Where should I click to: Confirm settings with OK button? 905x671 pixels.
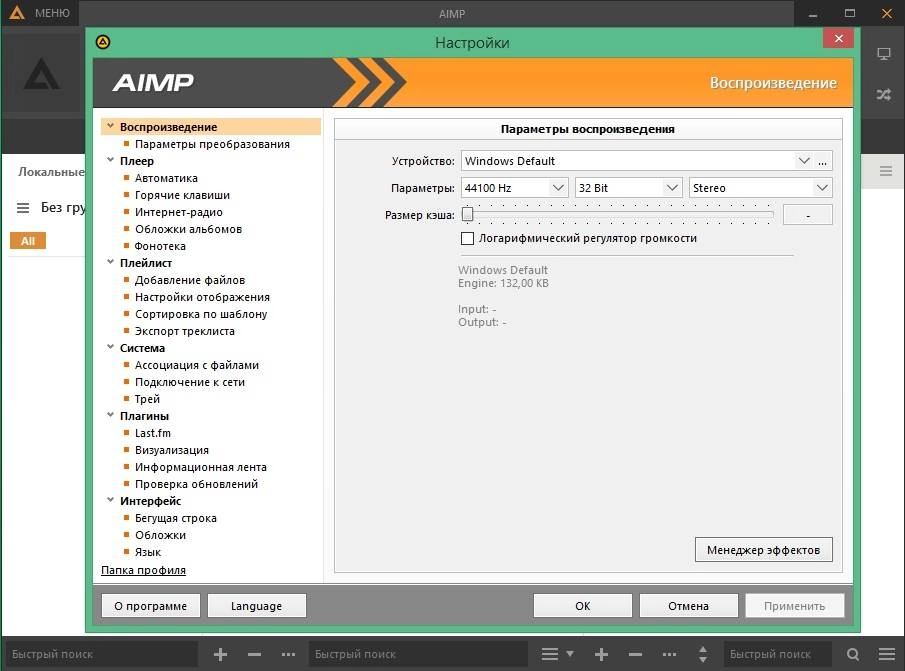[582, 606]
